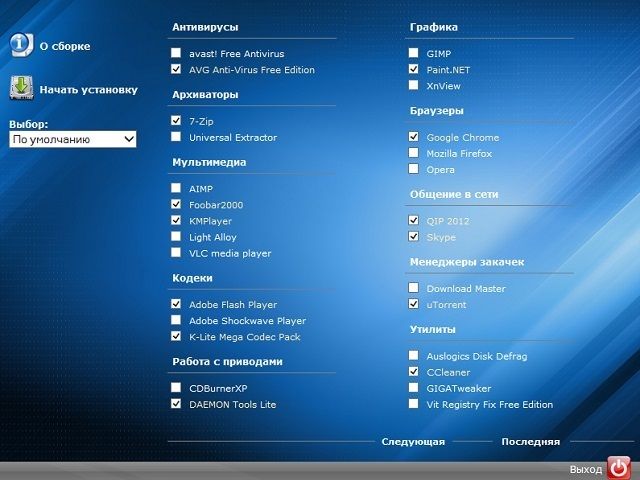640x480 pixels.
Task: Toggle the Skype checkbox off
Action: [x=413, y=236]
